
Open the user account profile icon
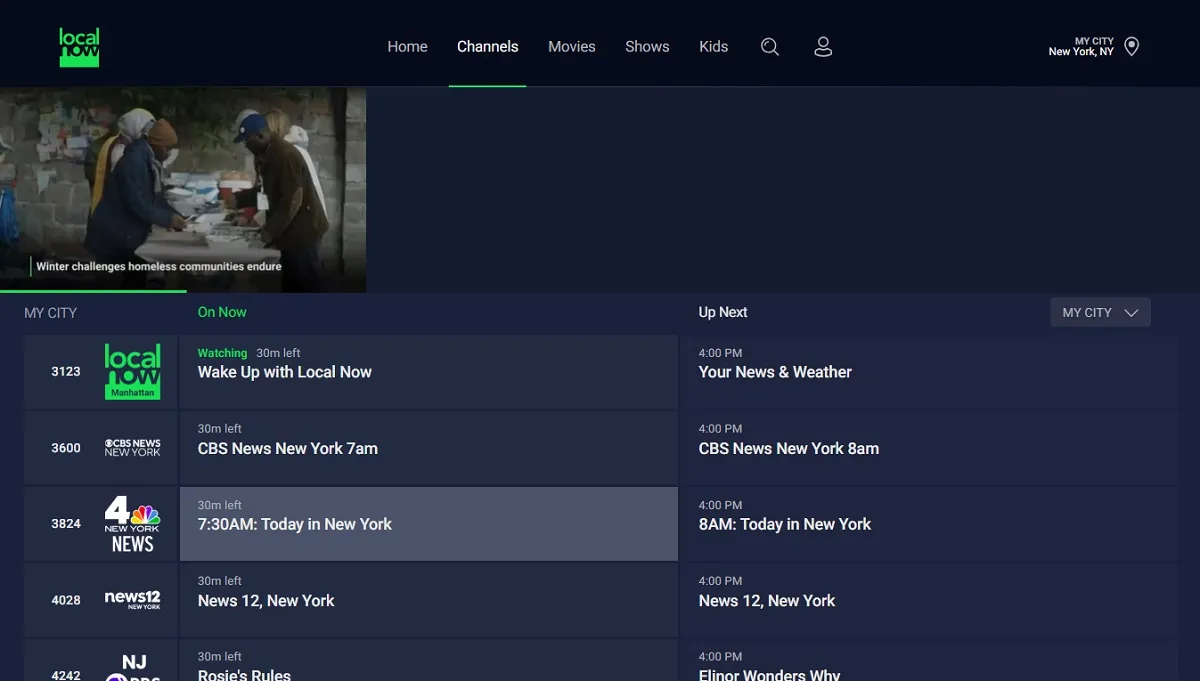pyautogui.click(x=823, y=47)
